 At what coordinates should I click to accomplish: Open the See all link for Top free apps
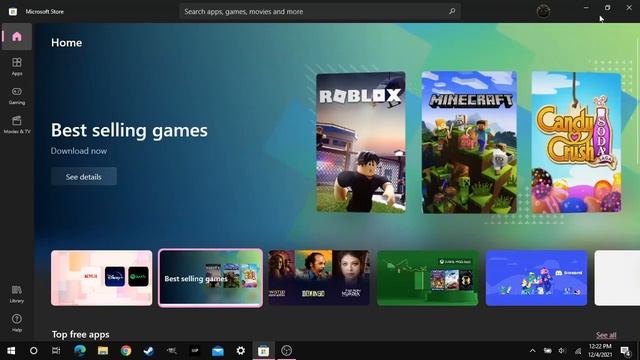pyautogui.click(x=606, y=335)
